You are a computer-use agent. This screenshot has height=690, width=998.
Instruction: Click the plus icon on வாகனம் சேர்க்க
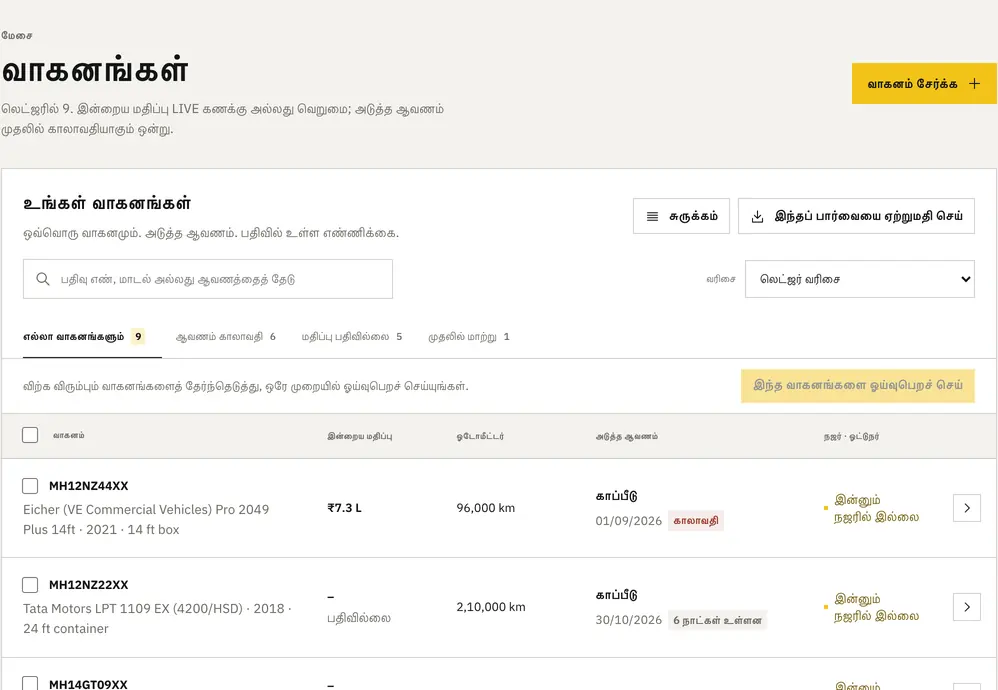[974, 83]
